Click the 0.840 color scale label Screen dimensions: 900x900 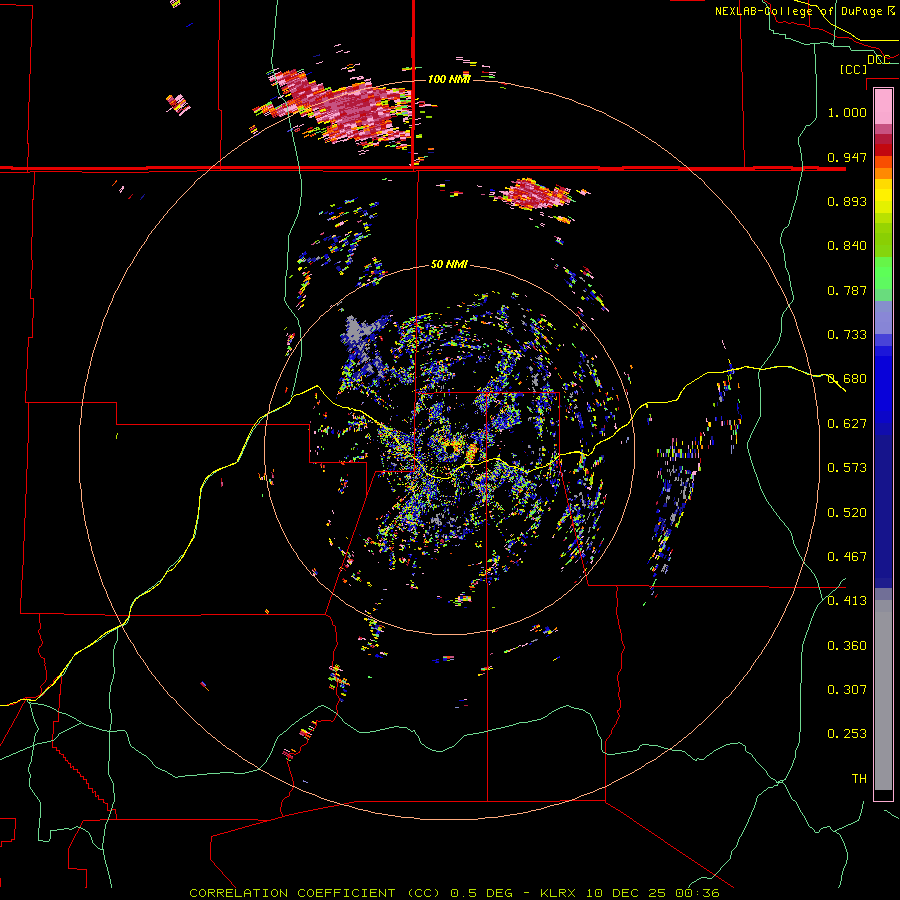(847, 246)
